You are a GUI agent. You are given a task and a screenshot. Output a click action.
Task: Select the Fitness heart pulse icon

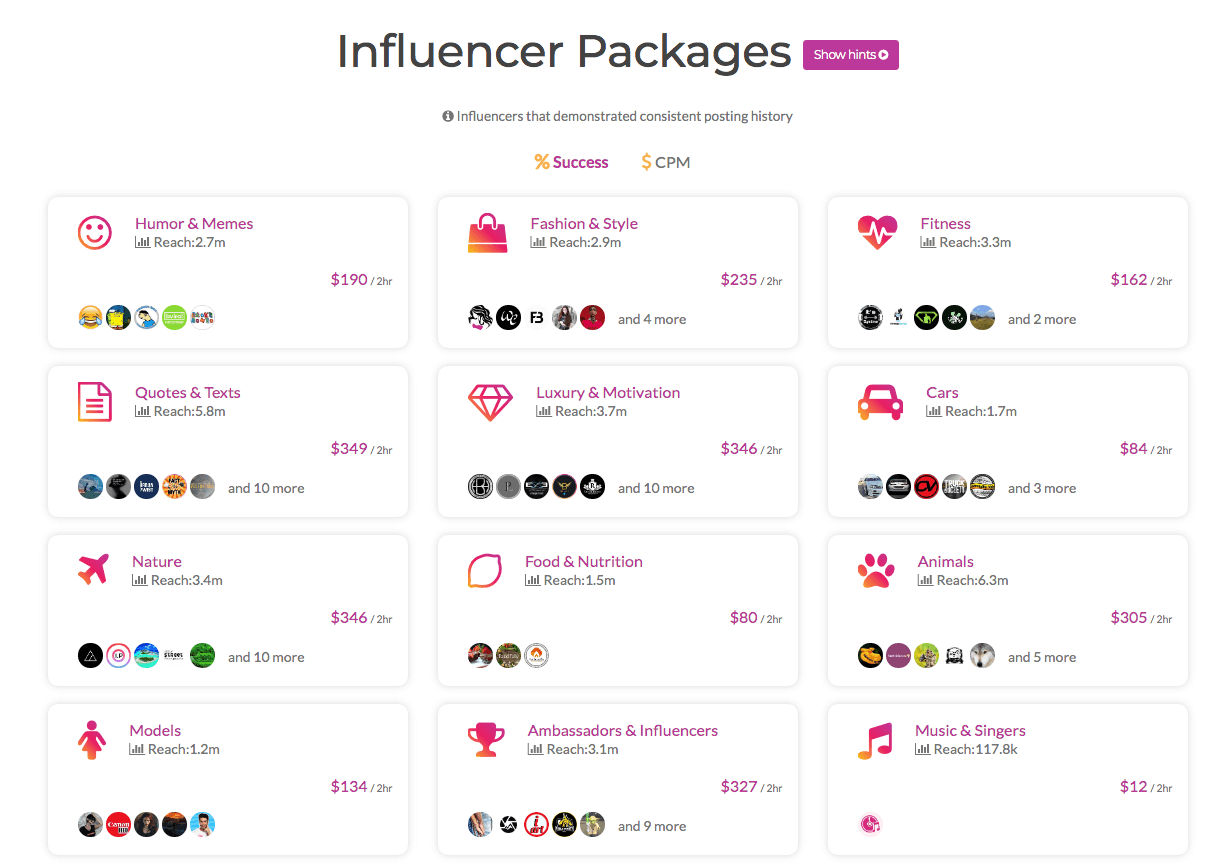877,233
